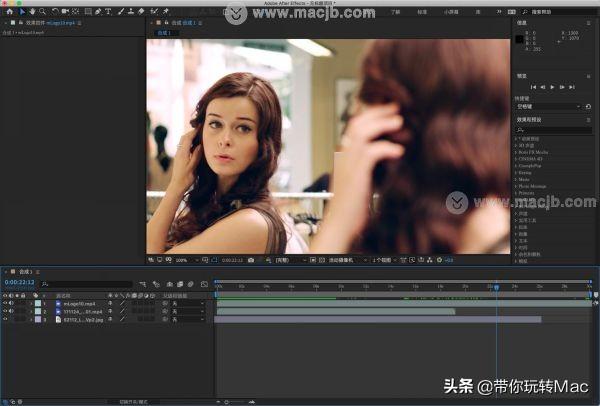Select the Camera tool
The width and height of the screenshot is (600, 406).
click(x=65, y=12)
